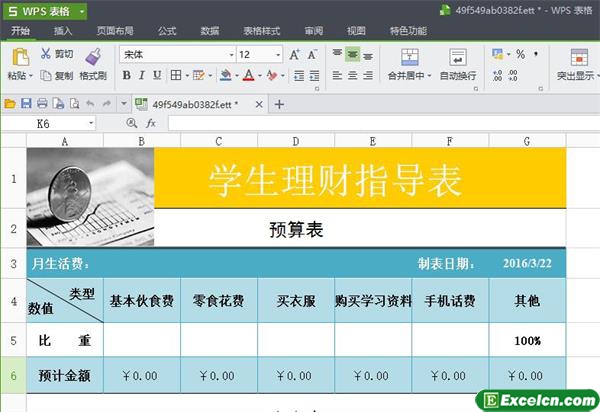Open file with the folder icon

click(x=10, y=104)
